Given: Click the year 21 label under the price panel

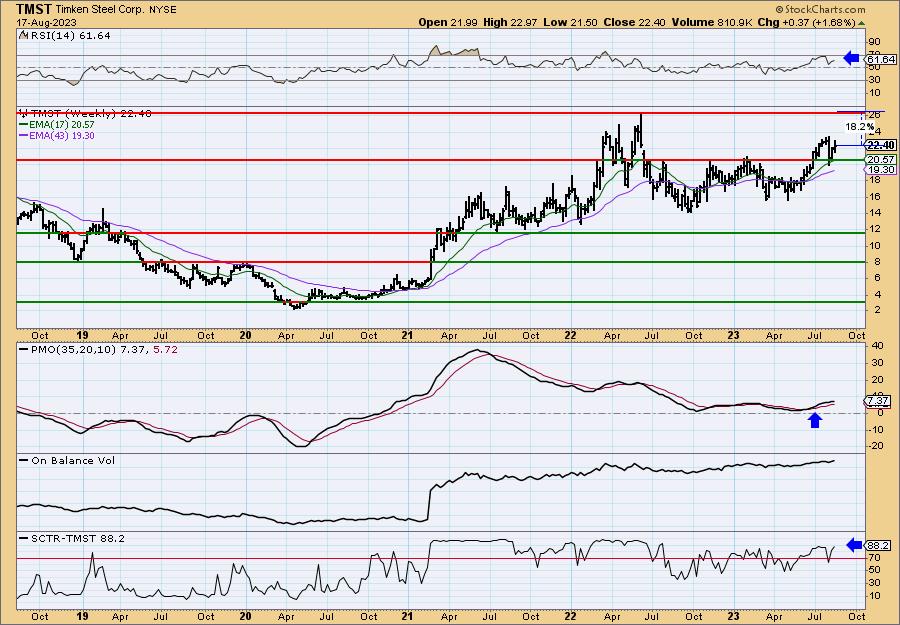Looking at the screenshot, I should 407,335.
